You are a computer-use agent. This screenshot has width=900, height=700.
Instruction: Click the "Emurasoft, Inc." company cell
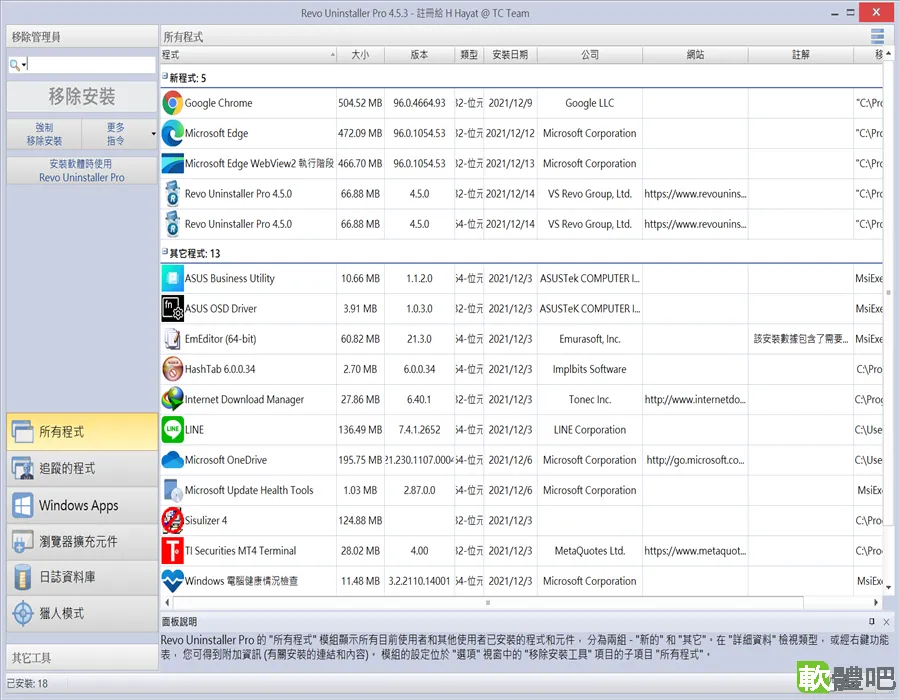(589, 339)
